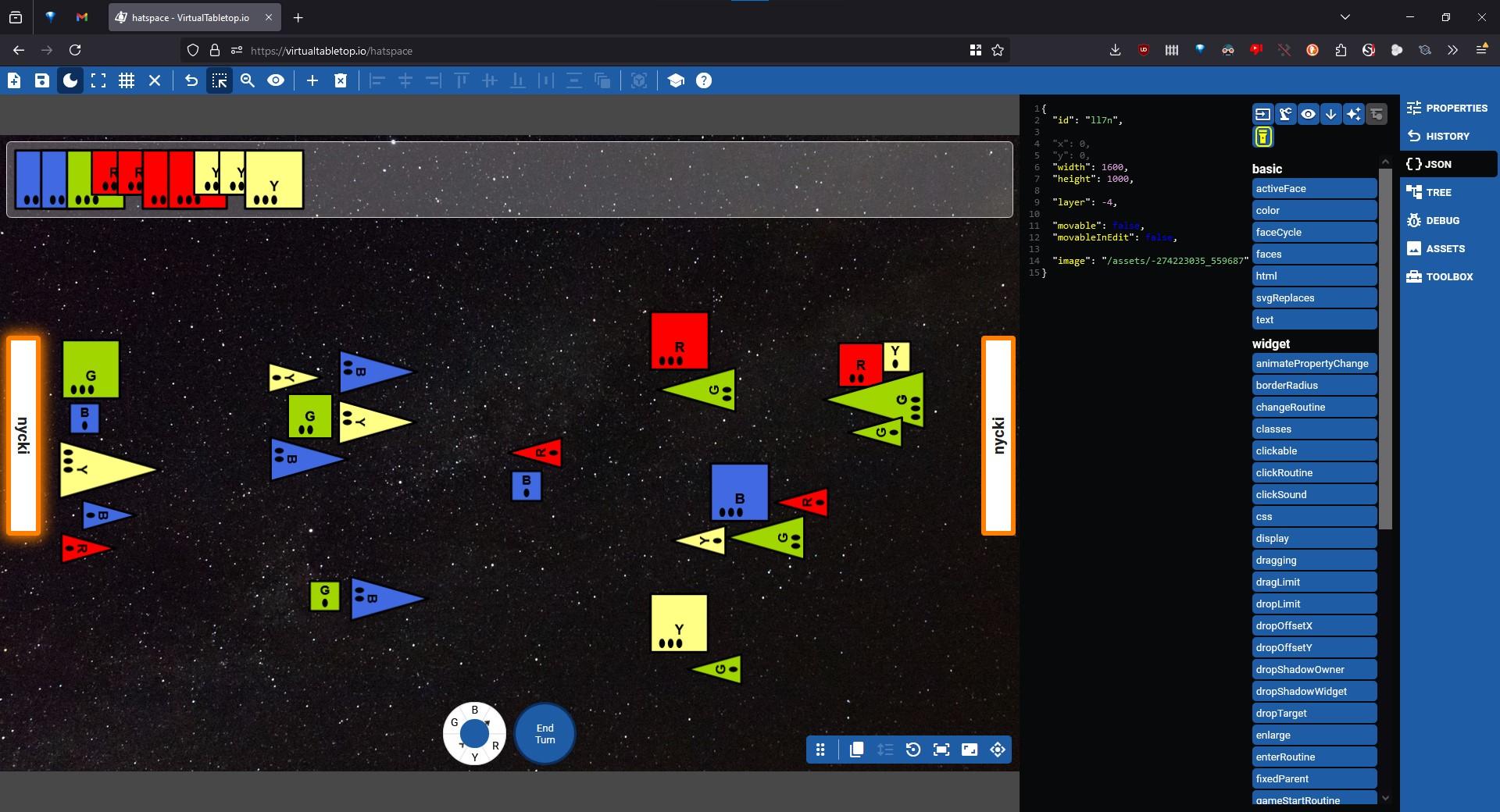
Task: Click the rotate icon in the bottom toolbar
Action: tap(912, 750)
